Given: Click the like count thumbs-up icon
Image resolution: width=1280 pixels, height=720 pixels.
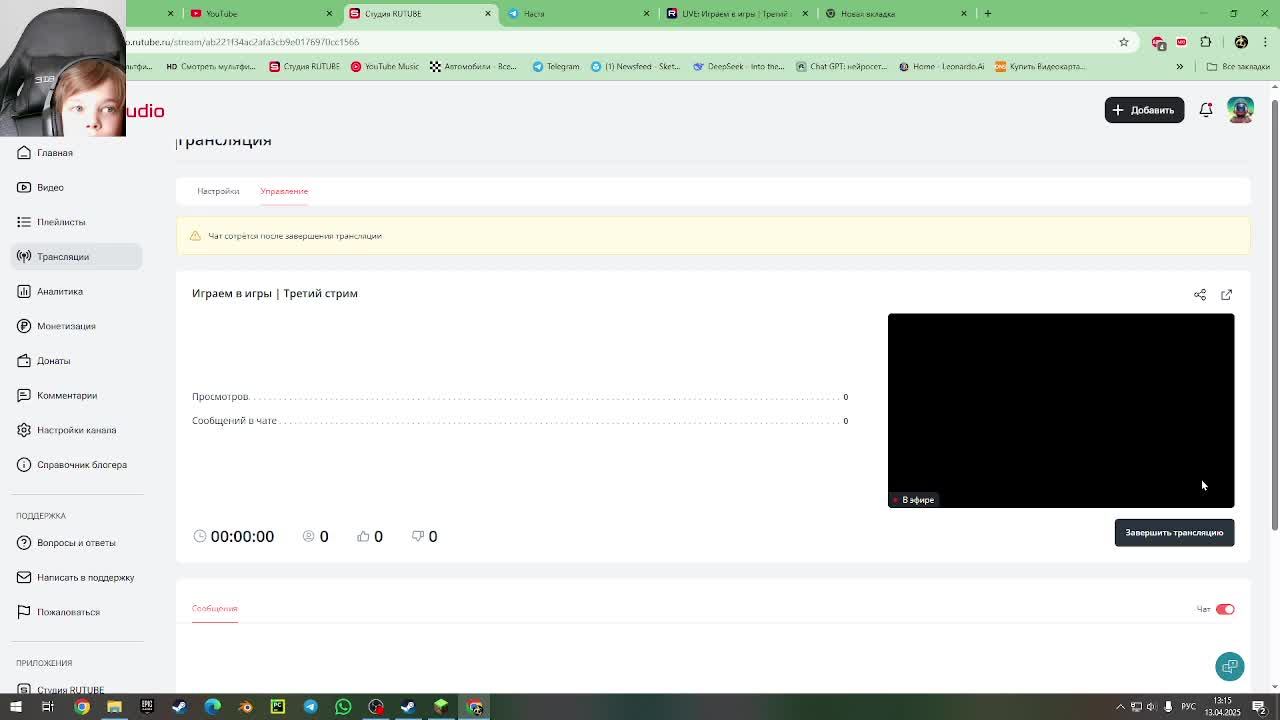Looking at the screenshot, I should 363,536.
